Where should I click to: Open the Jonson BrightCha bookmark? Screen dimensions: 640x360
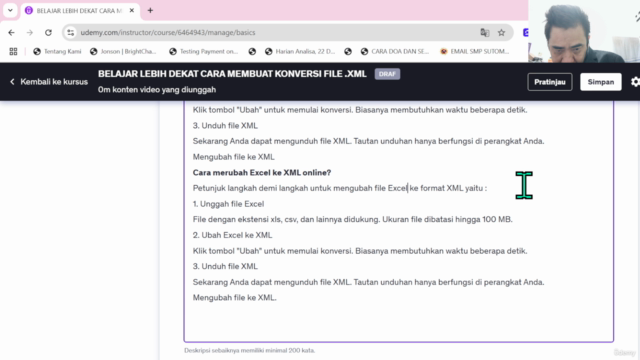point(123,51)
